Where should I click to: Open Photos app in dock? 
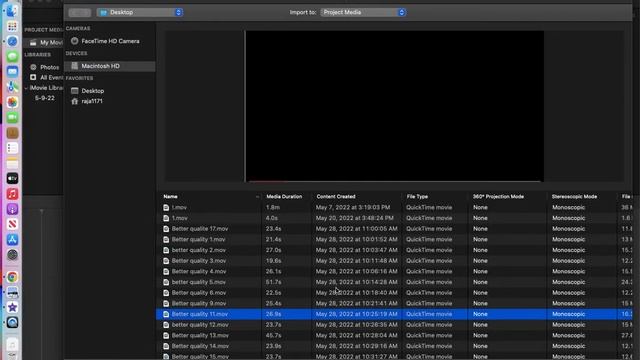pos(12,102)
